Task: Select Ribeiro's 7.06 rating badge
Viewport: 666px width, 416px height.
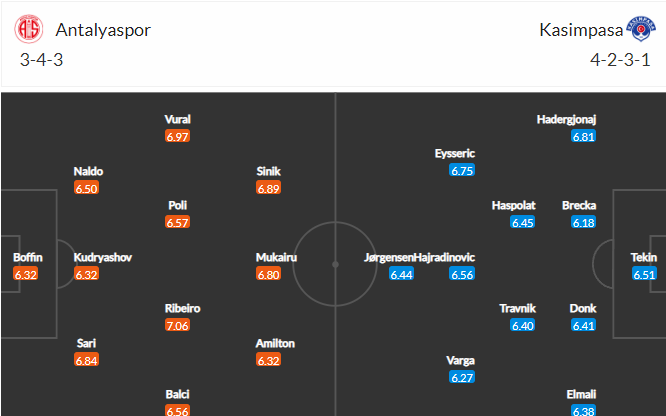Action: point(178,325)
